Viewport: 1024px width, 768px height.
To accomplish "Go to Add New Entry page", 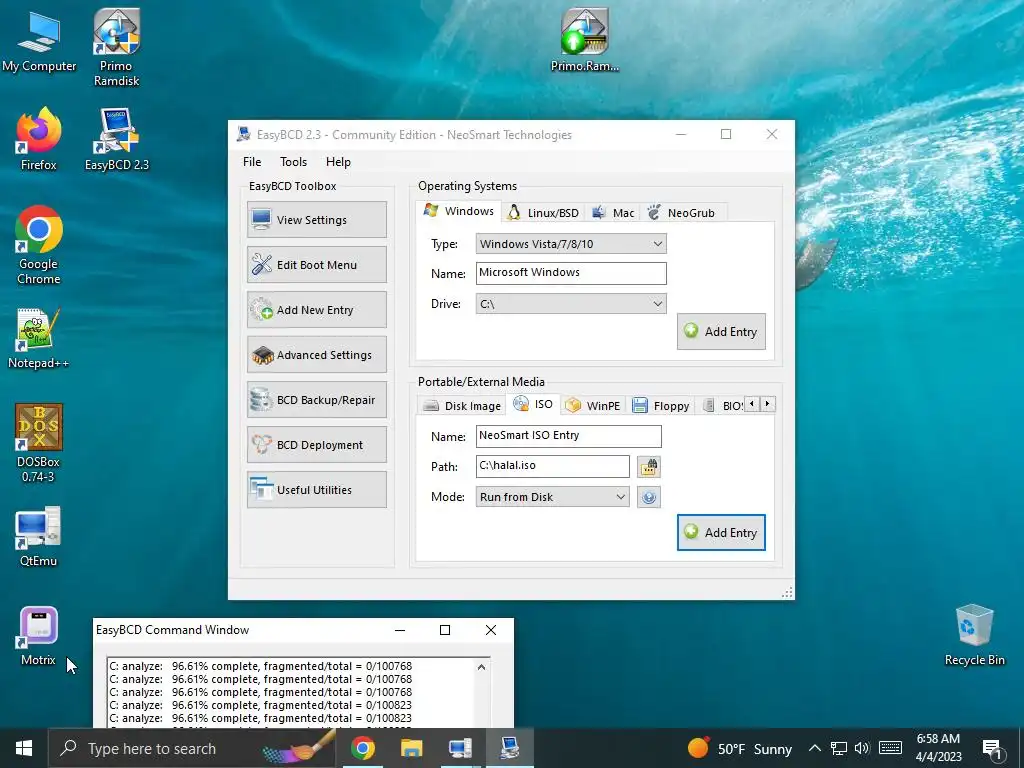I will click(317, 310).
